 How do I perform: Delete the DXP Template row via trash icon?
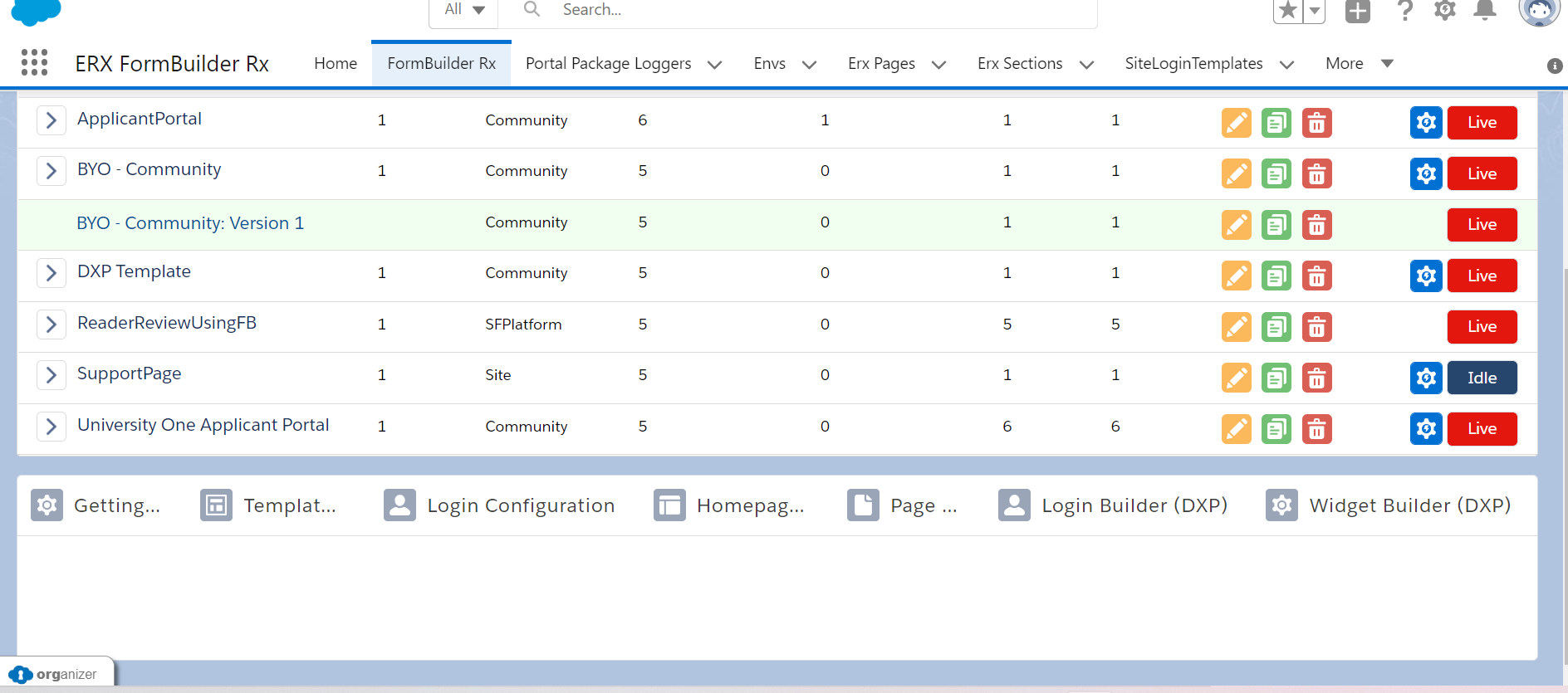pos(1316,276)
